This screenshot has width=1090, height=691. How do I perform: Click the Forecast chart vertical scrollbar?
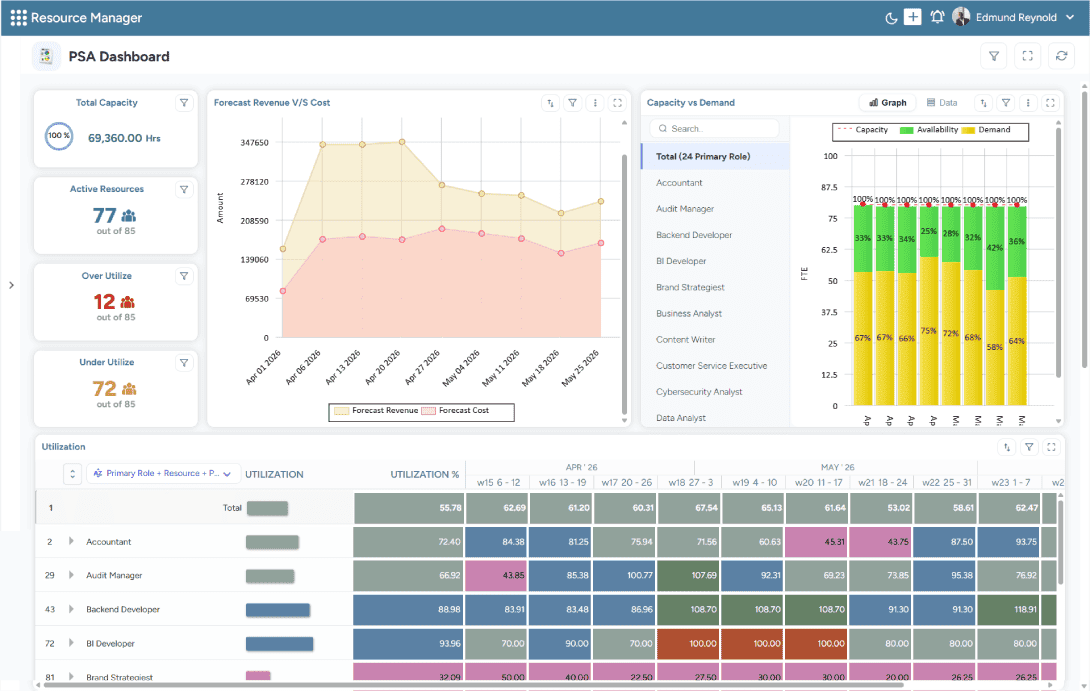pos(624,285)
